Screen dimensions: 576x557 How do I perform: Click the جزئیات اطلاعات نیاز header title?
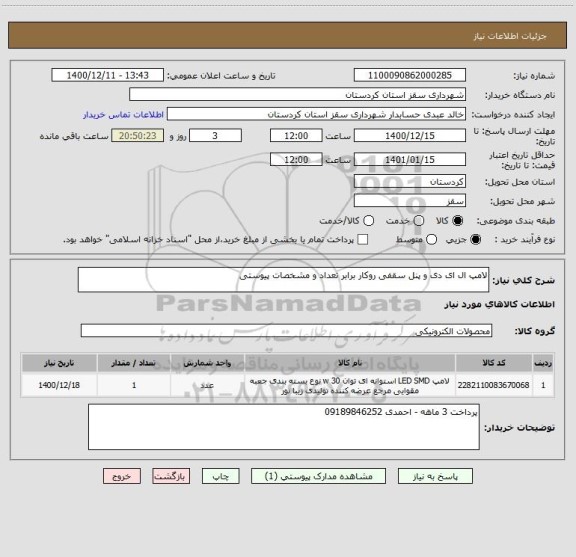pyautogui.click(x=510, y=36)
